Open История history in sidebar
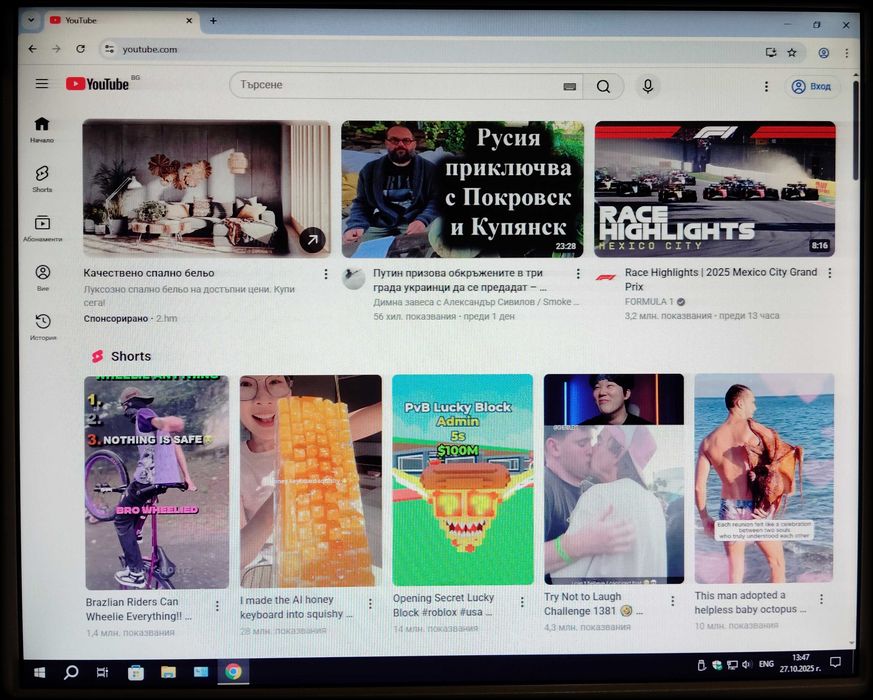This screenshot has width=873, height=700. coord(43,326)
